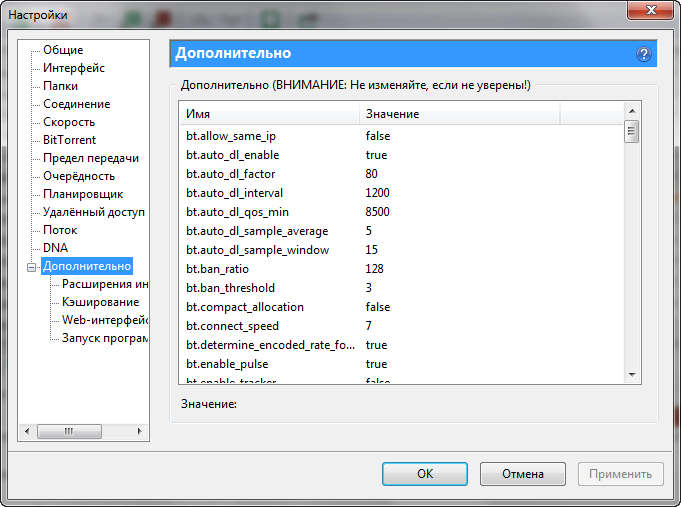Select Общие in the settings tree

tap(63, 50)
